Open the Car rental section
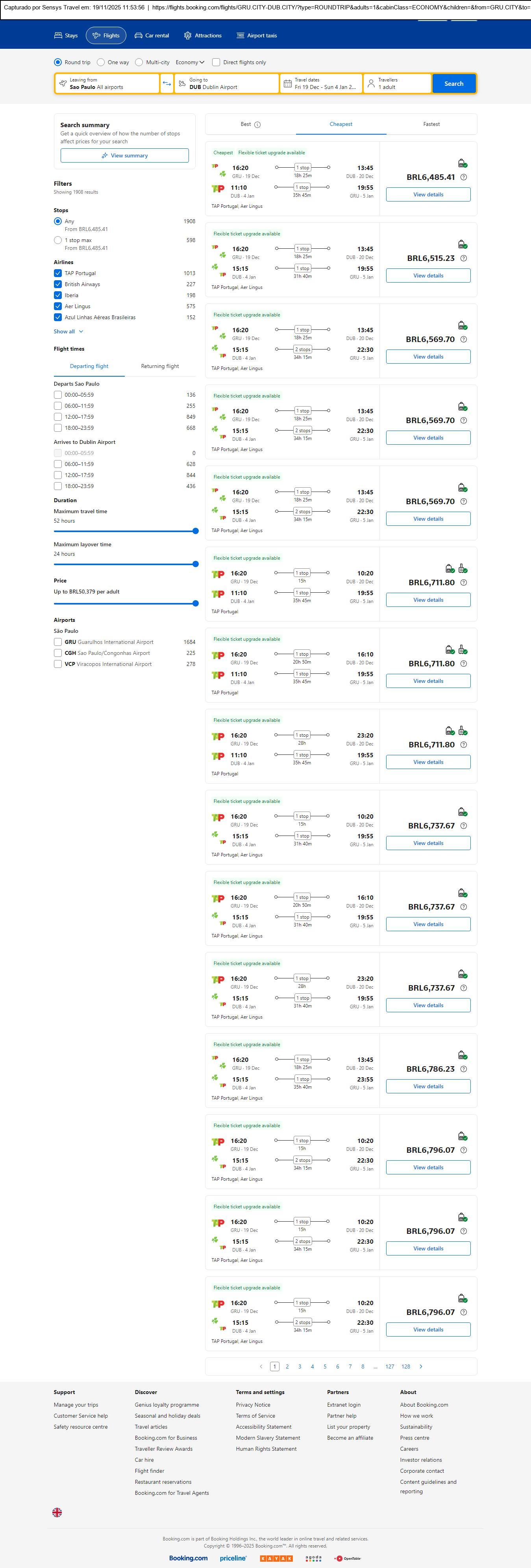Screen dimensions: 531x1568 tap(152, 36)
